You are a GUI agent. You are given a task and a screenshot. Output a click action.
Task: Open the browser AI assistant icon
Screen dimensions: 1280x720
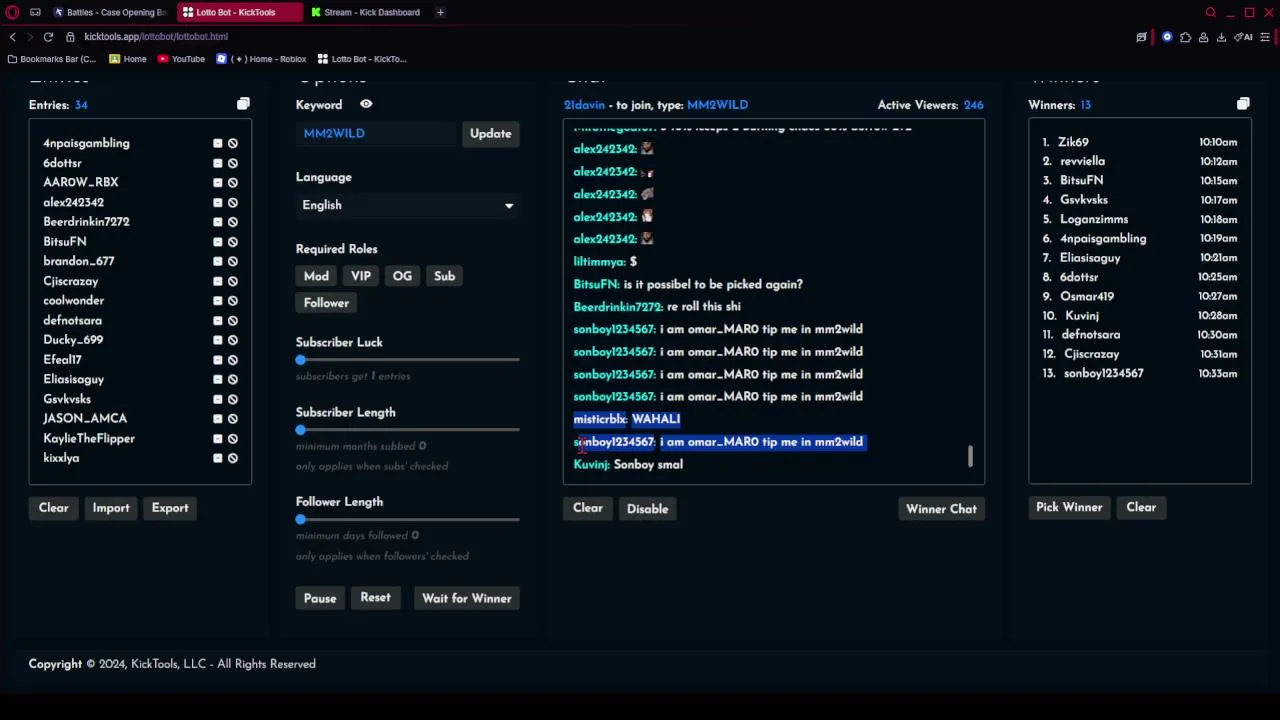1243,37
